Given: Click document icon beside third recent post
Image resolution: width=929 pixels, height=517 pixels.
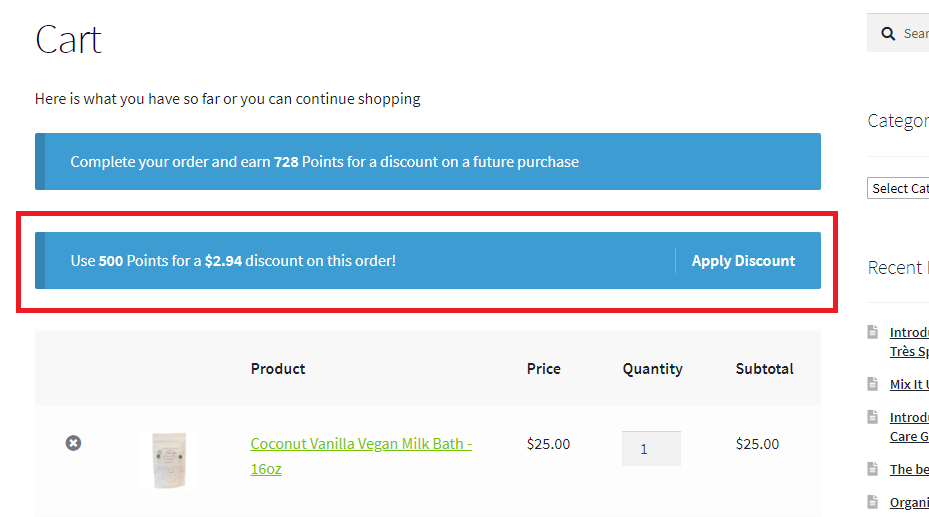Looking at the screenshot, I should click(x=873, y=417).
